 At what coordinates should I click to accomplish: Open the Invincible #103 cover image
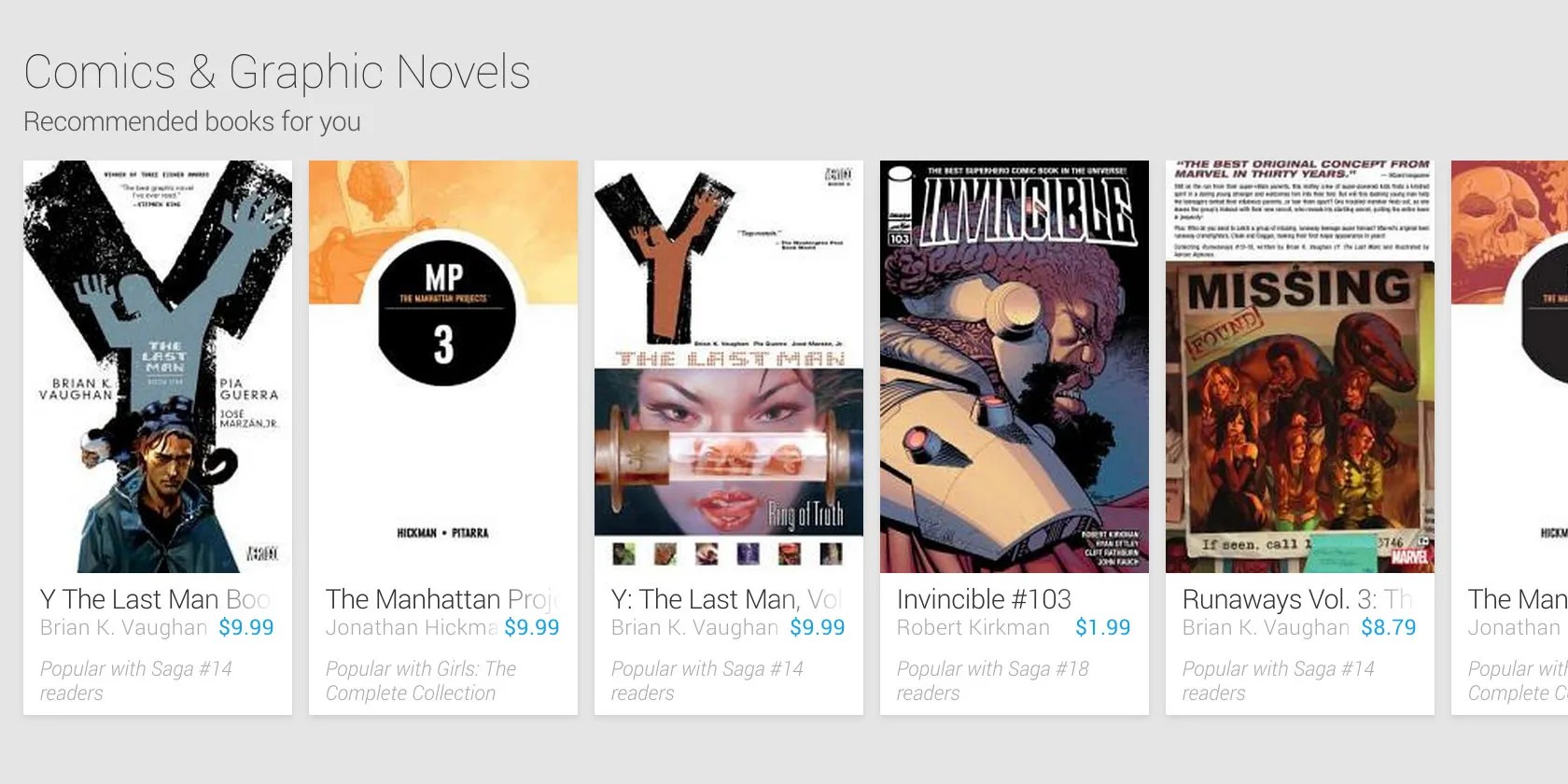tap(1015, 367)
